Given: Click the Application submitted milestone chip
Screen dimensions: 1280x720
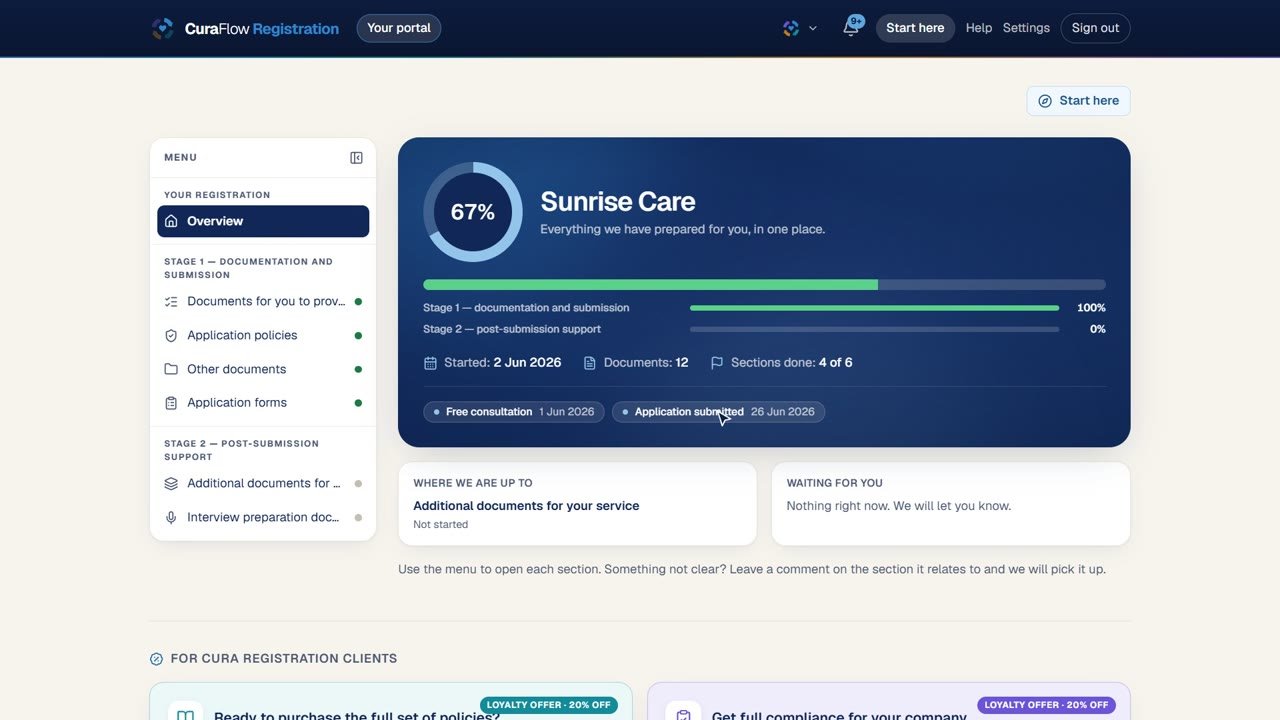Looking at the screenshot, I should [718, 412].
